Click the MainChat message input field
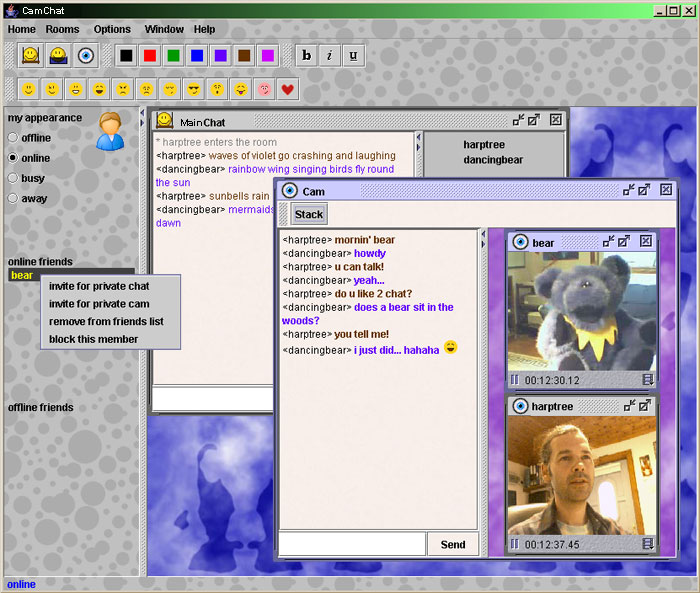Image resolution: width=700 pixels, height=593 pixels. pyautogui.click(x=212, y=398)
